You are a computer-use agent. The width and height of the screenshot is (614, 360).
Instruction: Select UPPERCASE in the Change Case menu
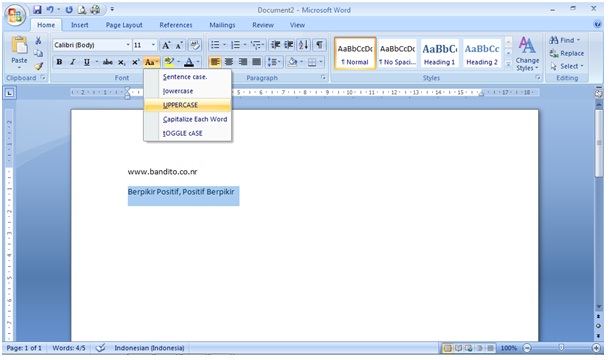click(x=188, y=105)
